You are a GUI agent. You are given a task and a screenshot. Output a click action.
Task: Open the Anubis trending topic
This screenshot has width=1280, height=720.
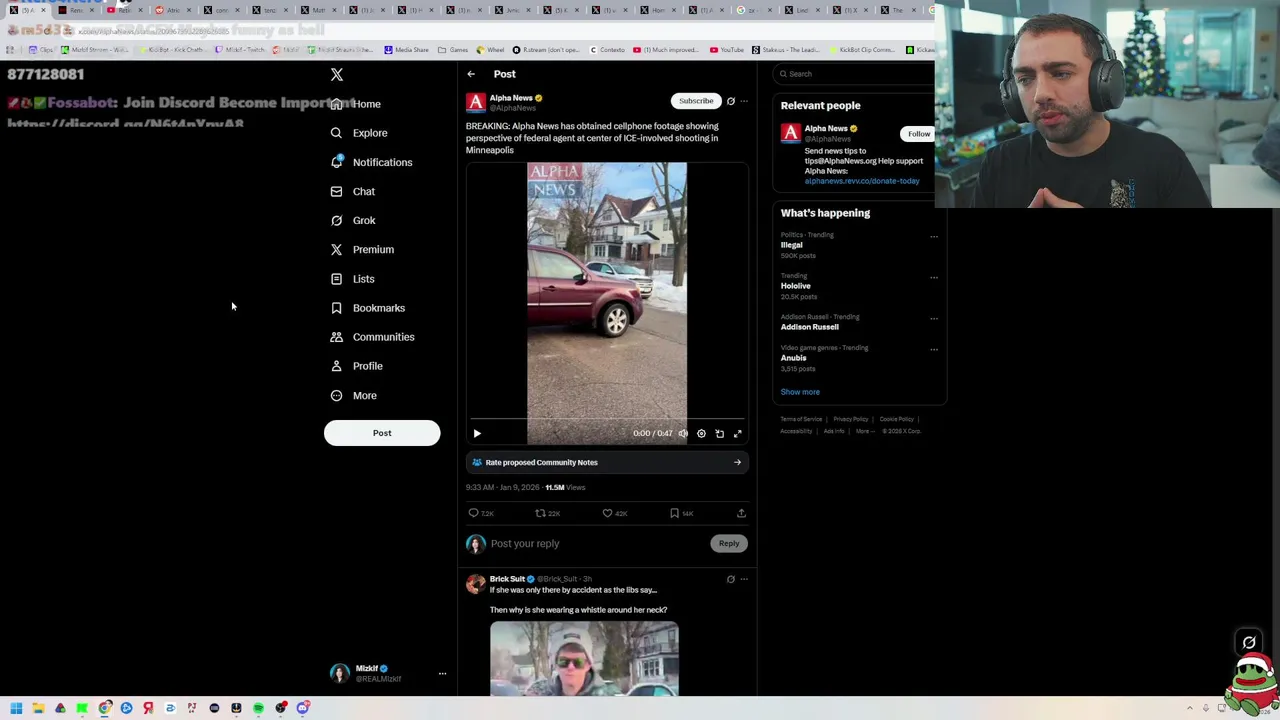[794, 358]
